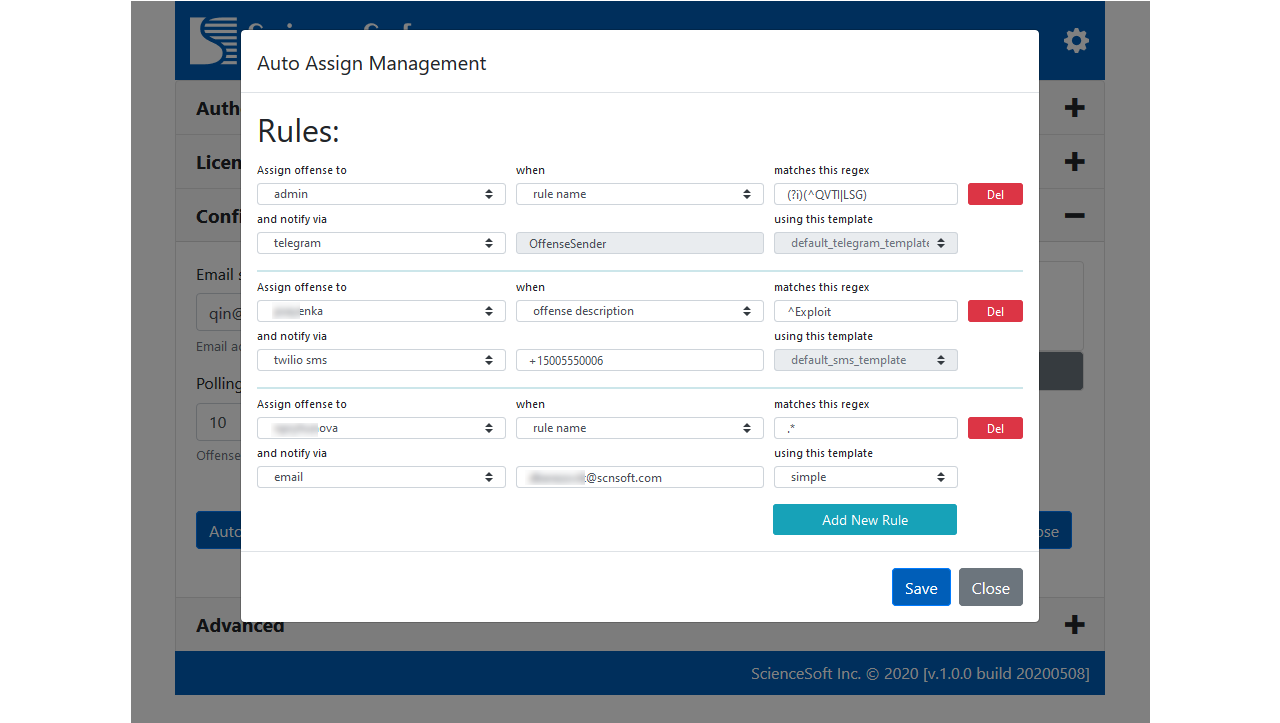Open the telegram notify via dropdown

coord(381,243)
